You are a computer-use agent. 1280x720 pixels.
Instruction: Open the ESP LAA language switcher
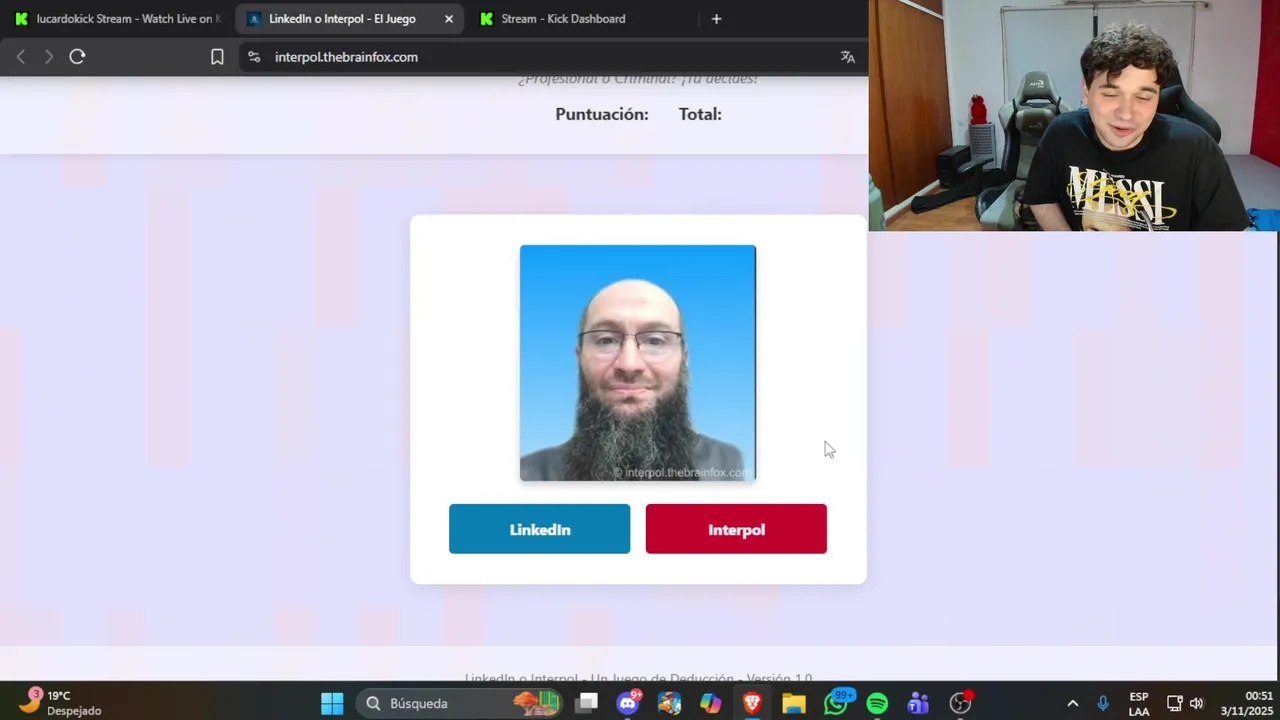(1138, 703)
